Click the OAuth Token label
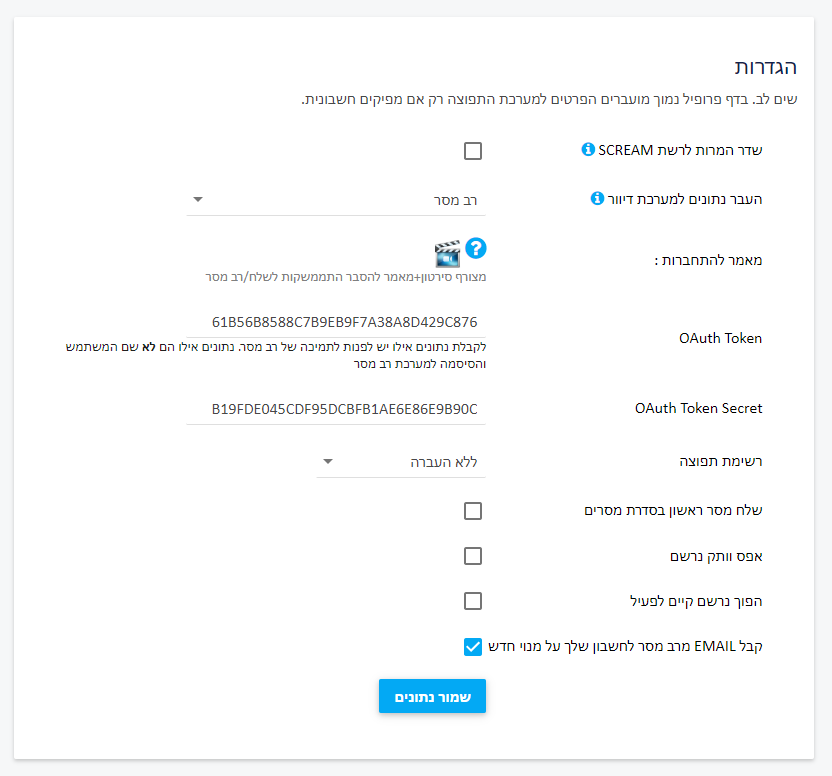Screen dimensions: 832x776 [721, 338]
